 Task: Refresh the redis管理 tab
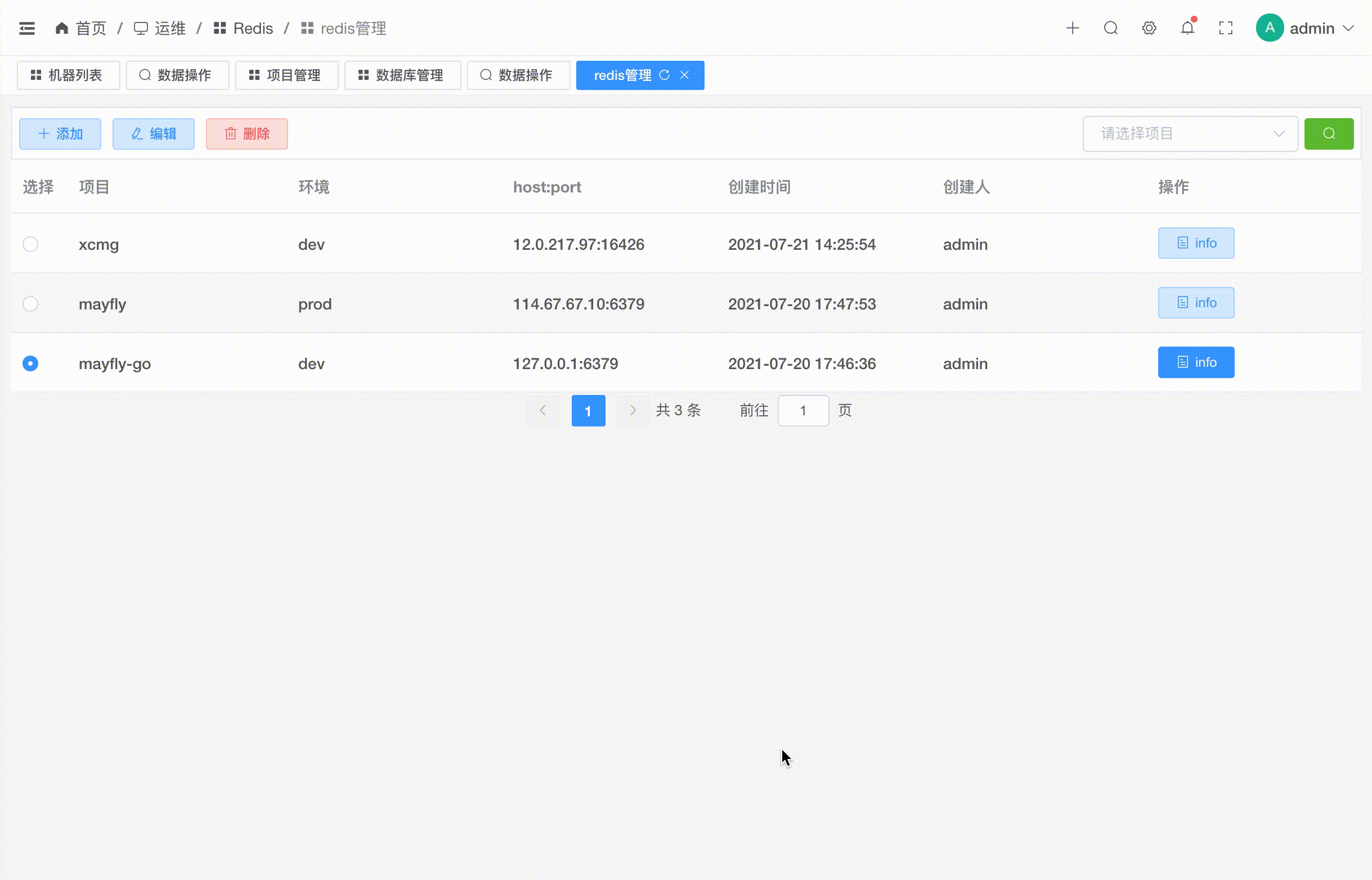tap(665, 75)
